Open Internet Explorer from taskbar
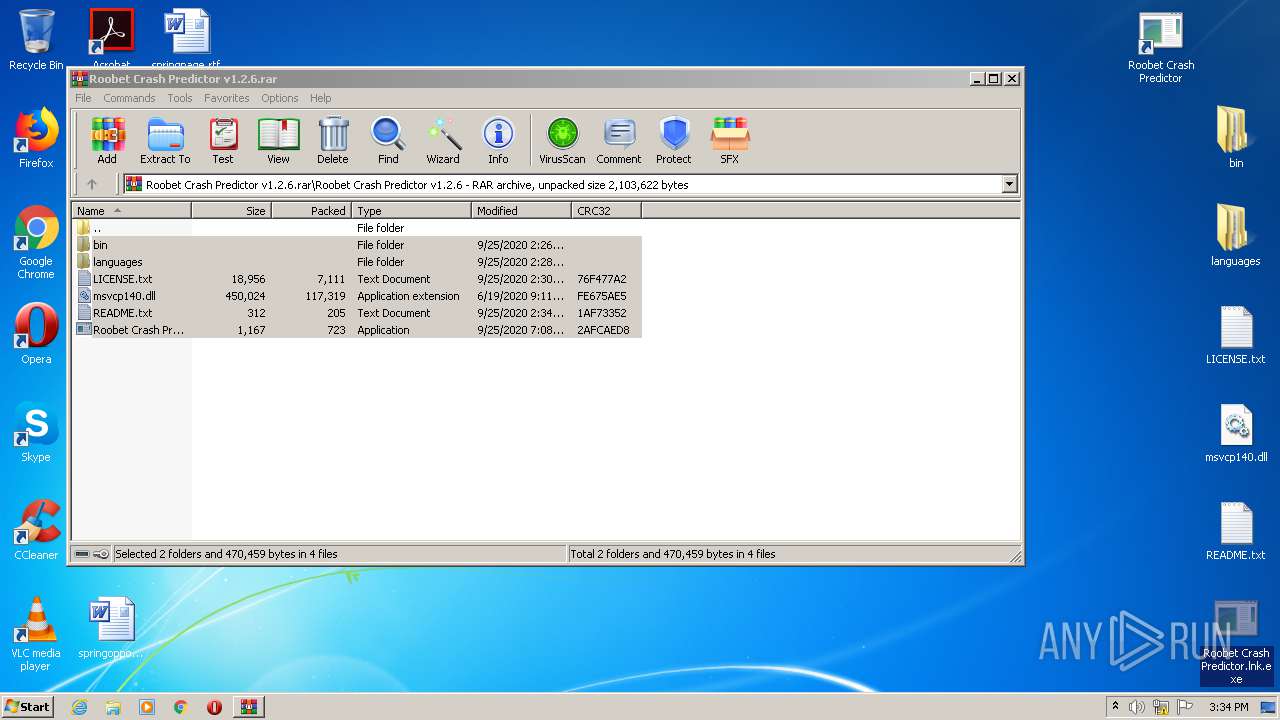Screen dimensions: 1280x720 tap(79, 707)
